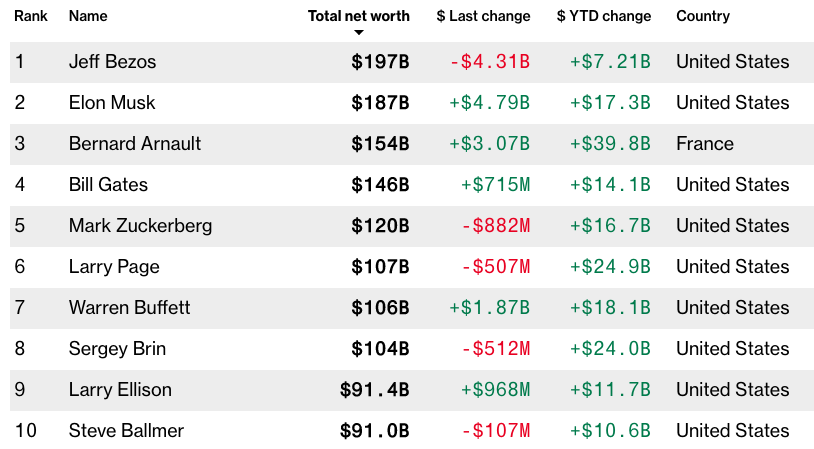The width and height of the screenshot is (814, 449).
Task: Click Bernard Arnault's +$39.8B YTD change
Action: coord(610,144)
